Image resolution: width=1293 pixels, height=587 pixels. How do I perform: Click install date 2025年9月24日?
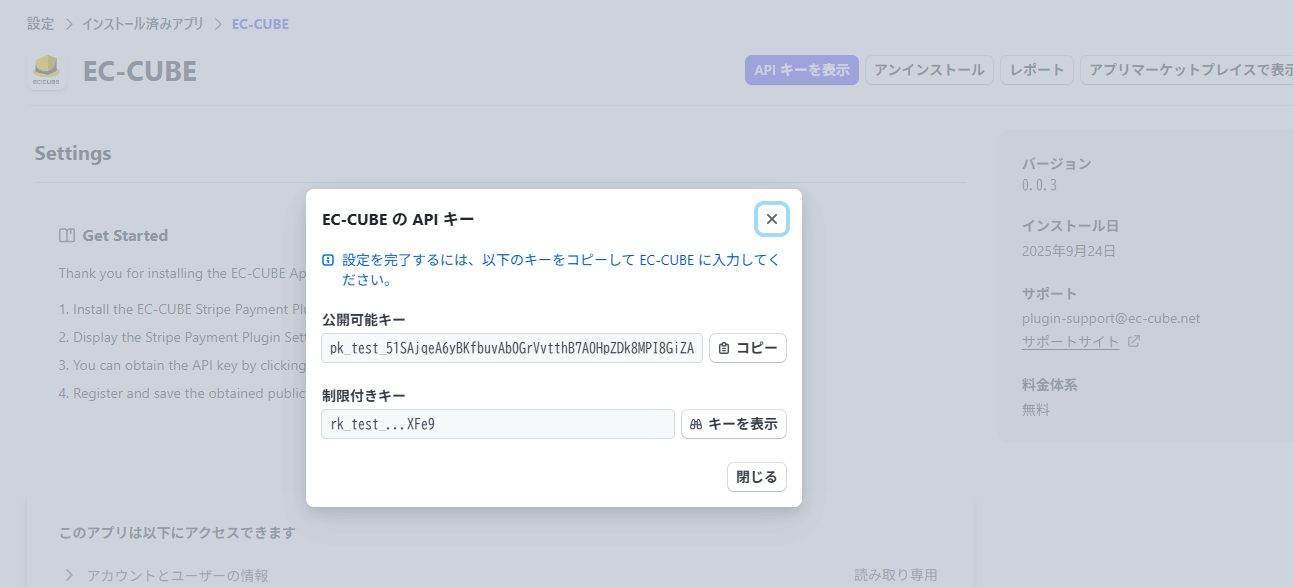point(1069,251)
